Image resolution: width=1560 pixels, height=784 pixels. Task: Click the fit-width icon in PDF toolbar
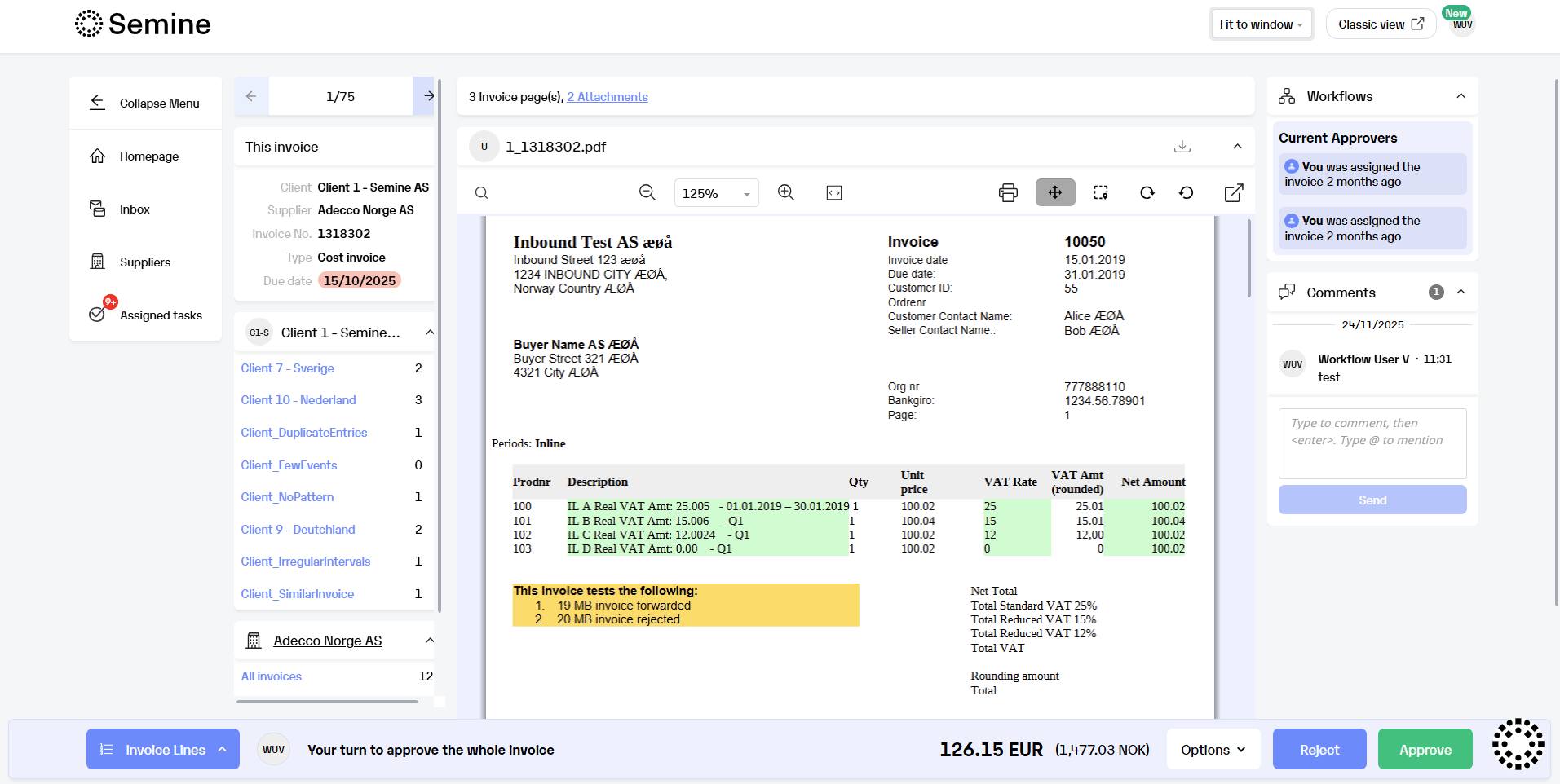[x=834, y=193]
